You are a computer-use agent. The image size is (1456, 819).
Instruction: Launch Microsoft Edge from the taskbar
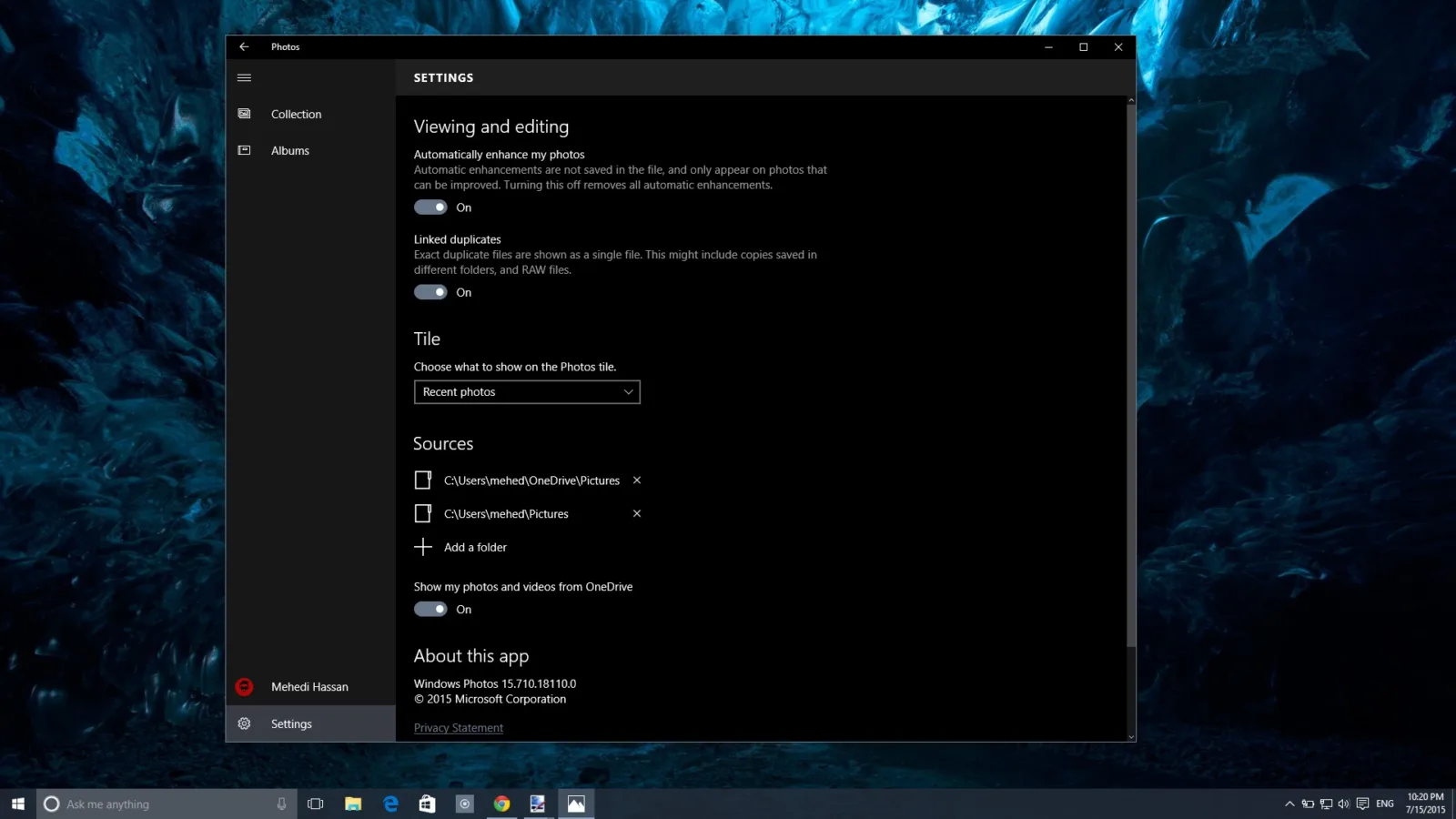[x=390, y=804]
